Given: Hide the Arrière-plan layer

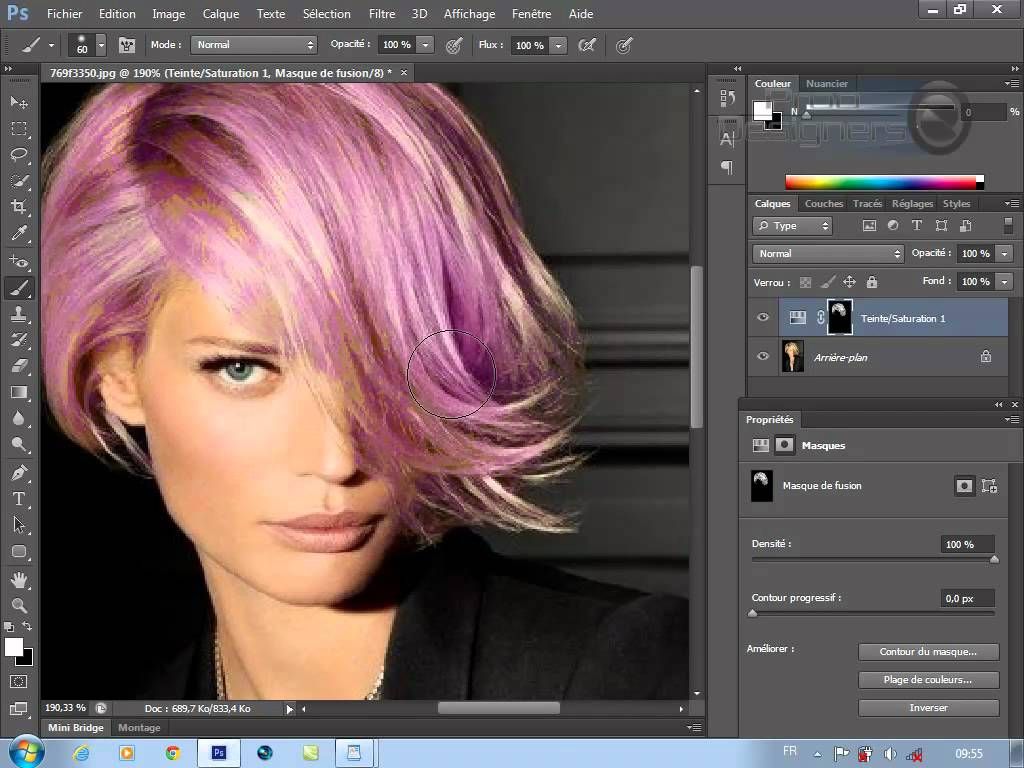Looking at the screenshot, I should click(x=763, y=356).
